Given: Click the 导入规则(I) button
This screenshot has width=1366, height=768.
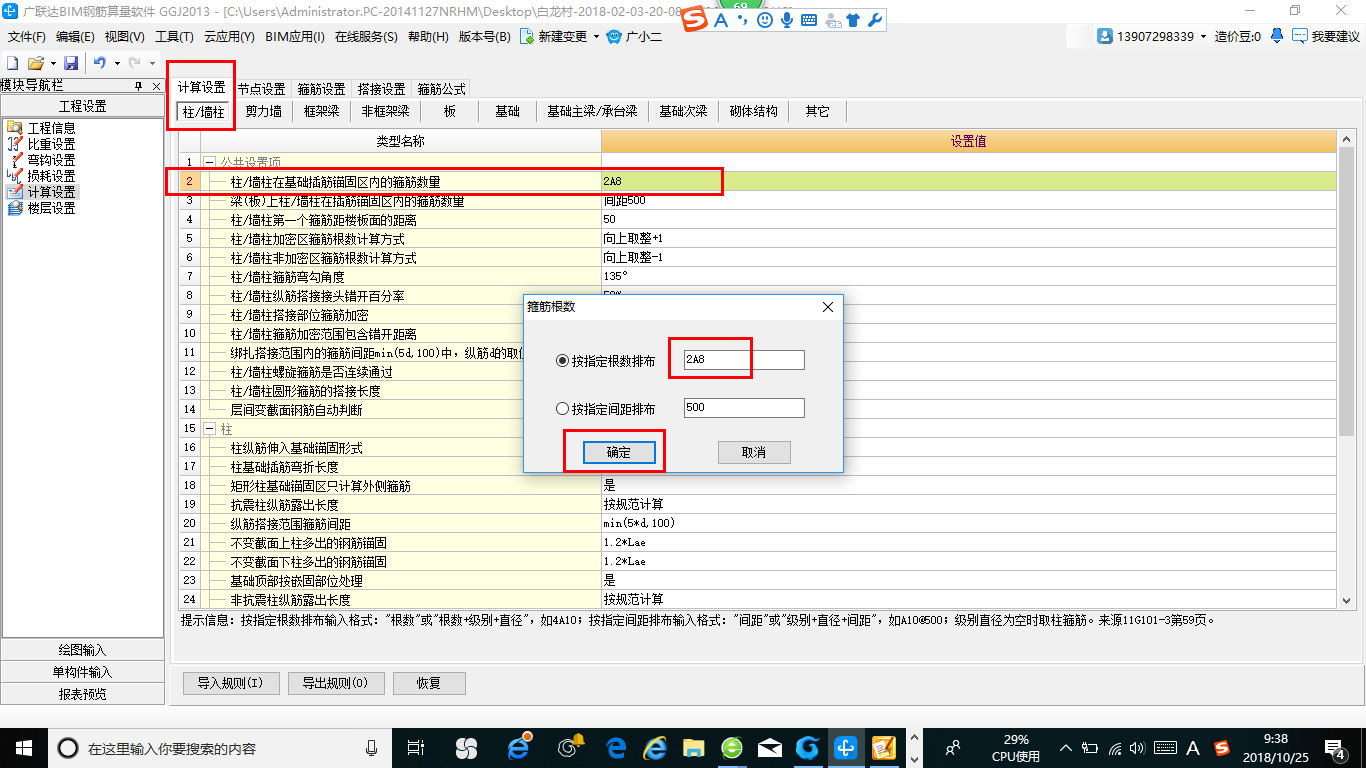Looking at the screenshot, I should coord(230,684).
